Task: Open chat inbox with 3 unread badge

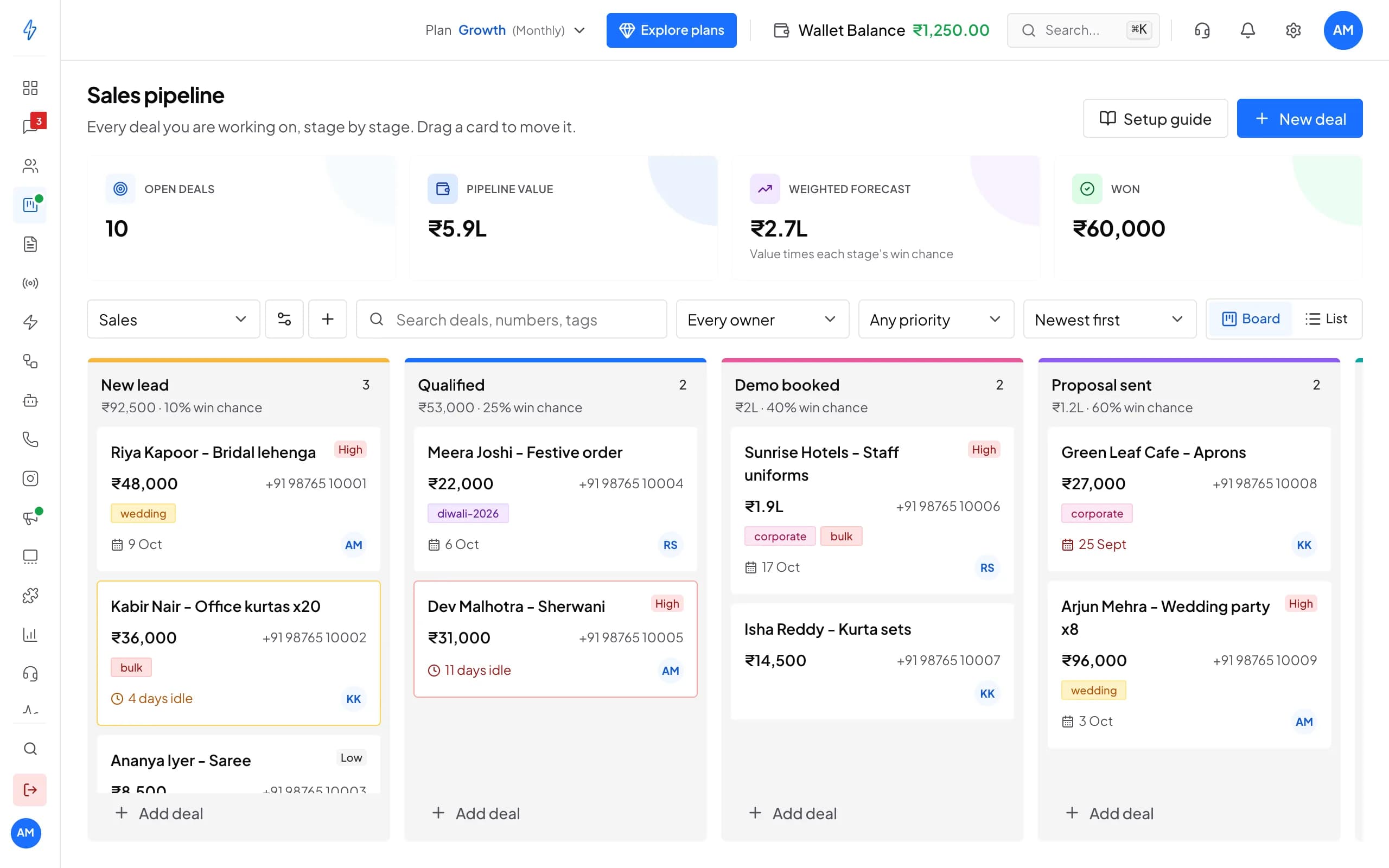Action: pos(30,127)
